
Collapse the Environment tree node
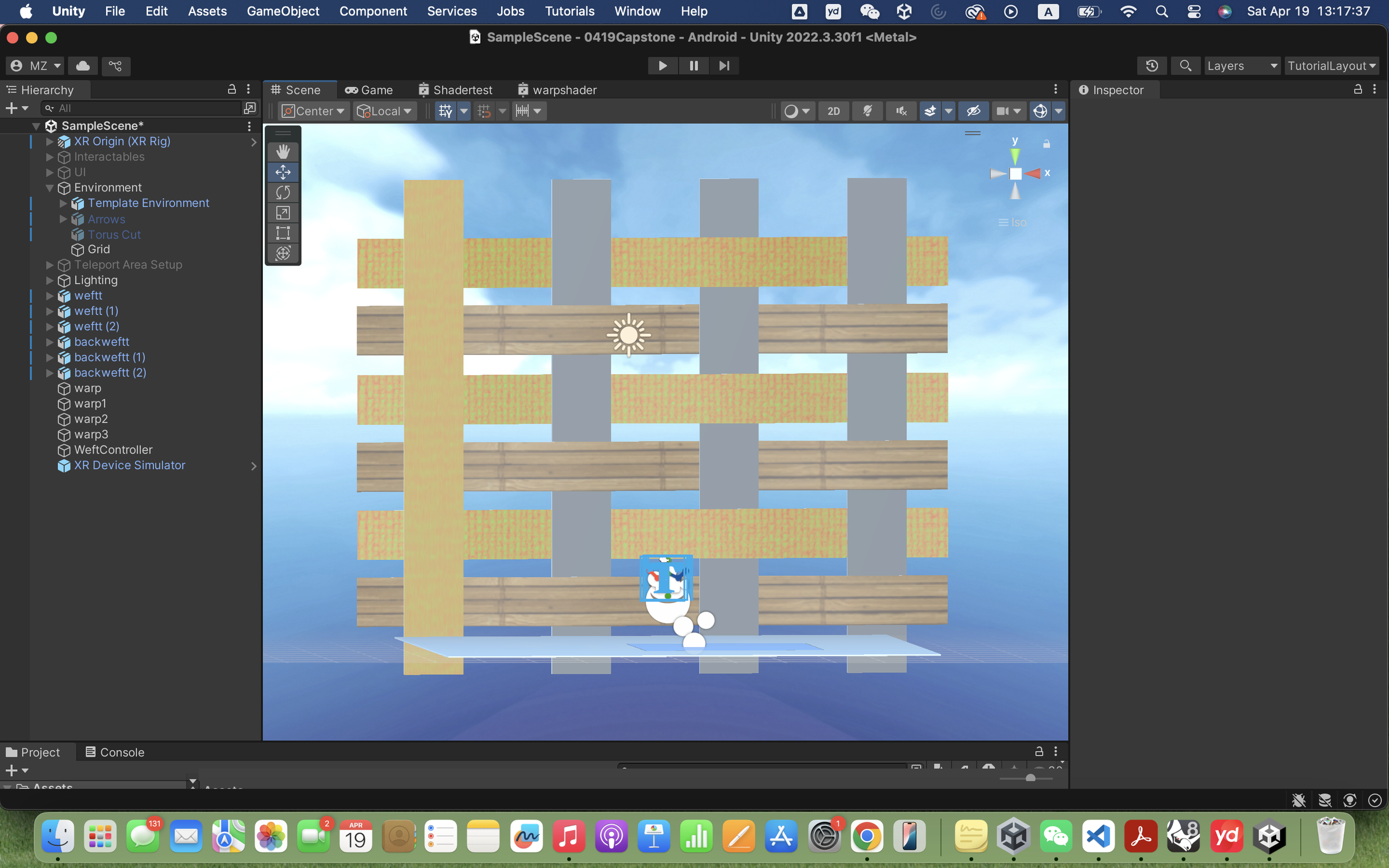click(x=49, y=188)
